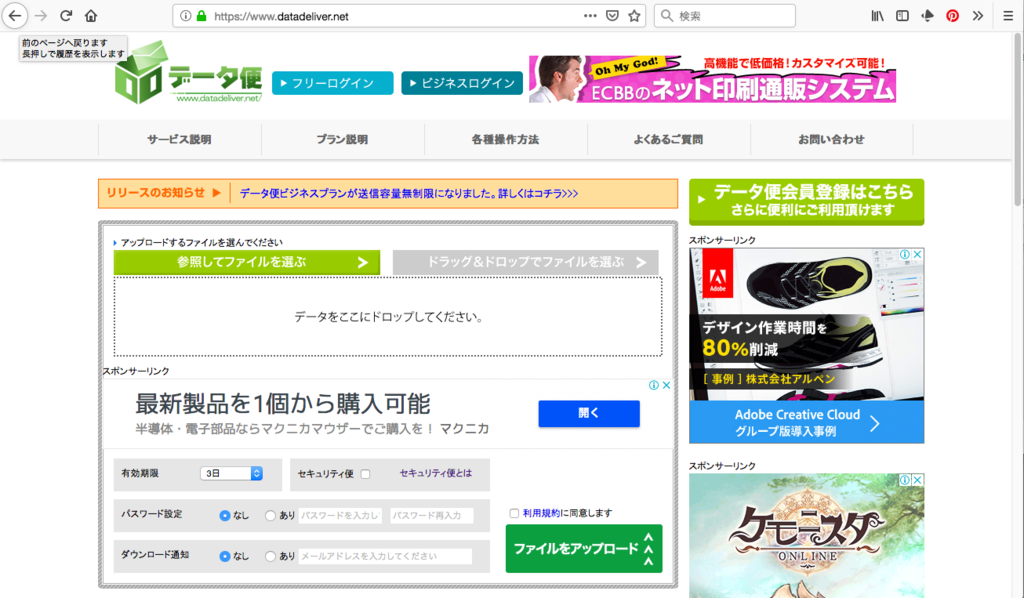Image resolution: width=1024 pixels, height=598 pixels.
Task: Click in the パスワード再入力 field
Action: [x=432, y=515]
